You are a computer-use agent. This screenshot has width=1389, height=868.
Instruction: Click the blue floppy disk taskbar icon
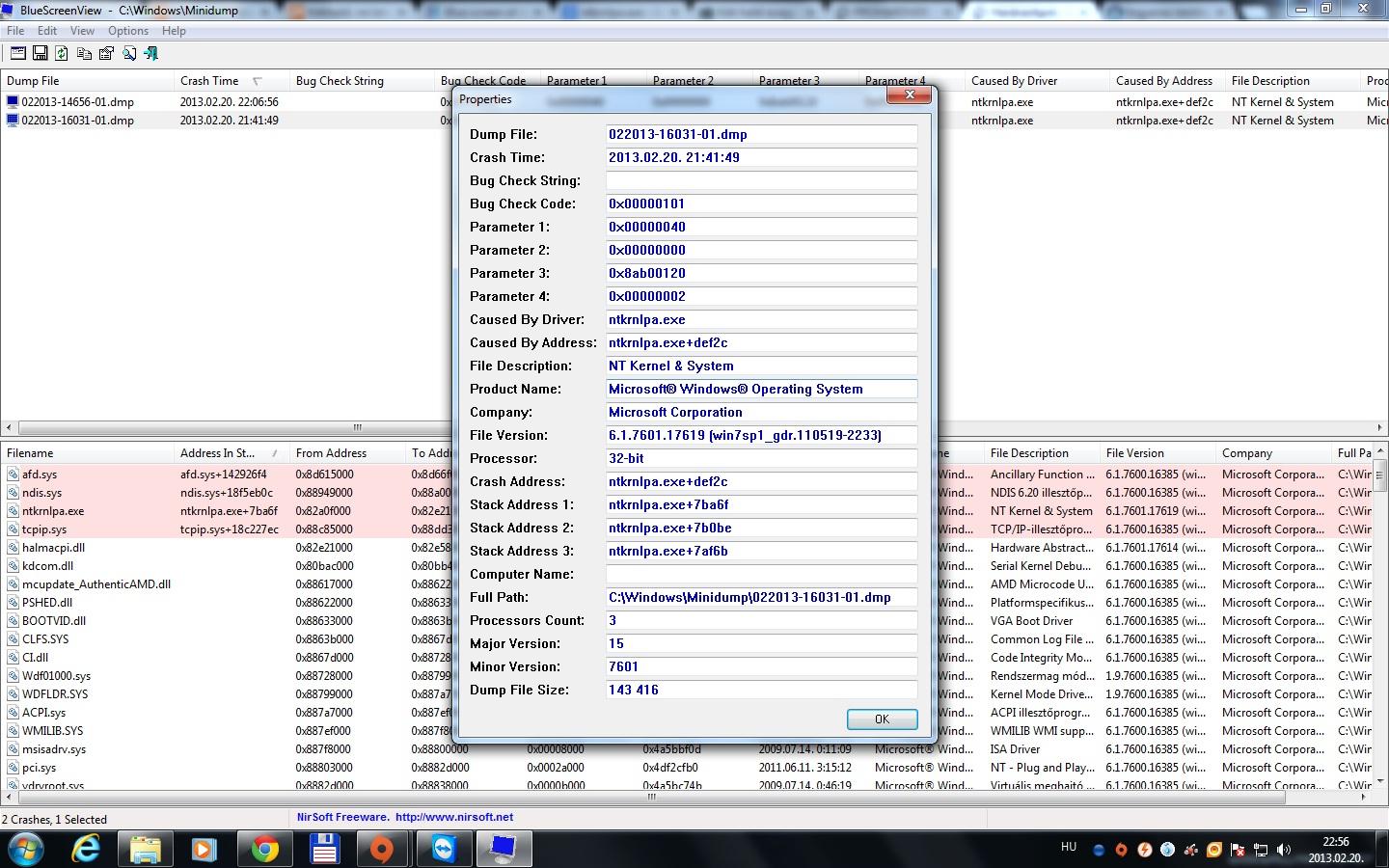tap(324, 849)
